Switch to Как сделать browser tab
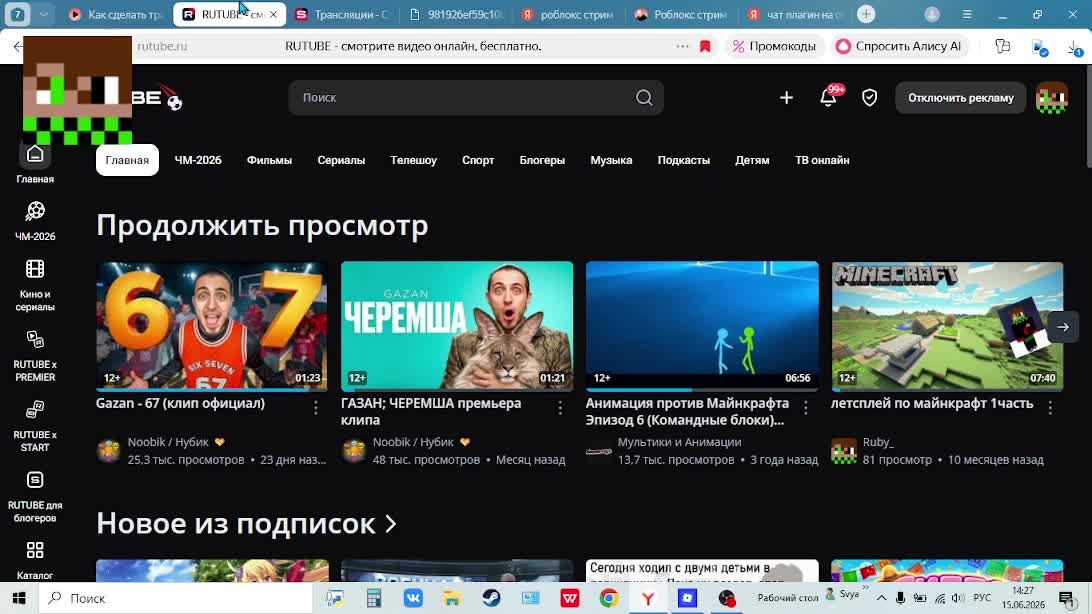 116,14
